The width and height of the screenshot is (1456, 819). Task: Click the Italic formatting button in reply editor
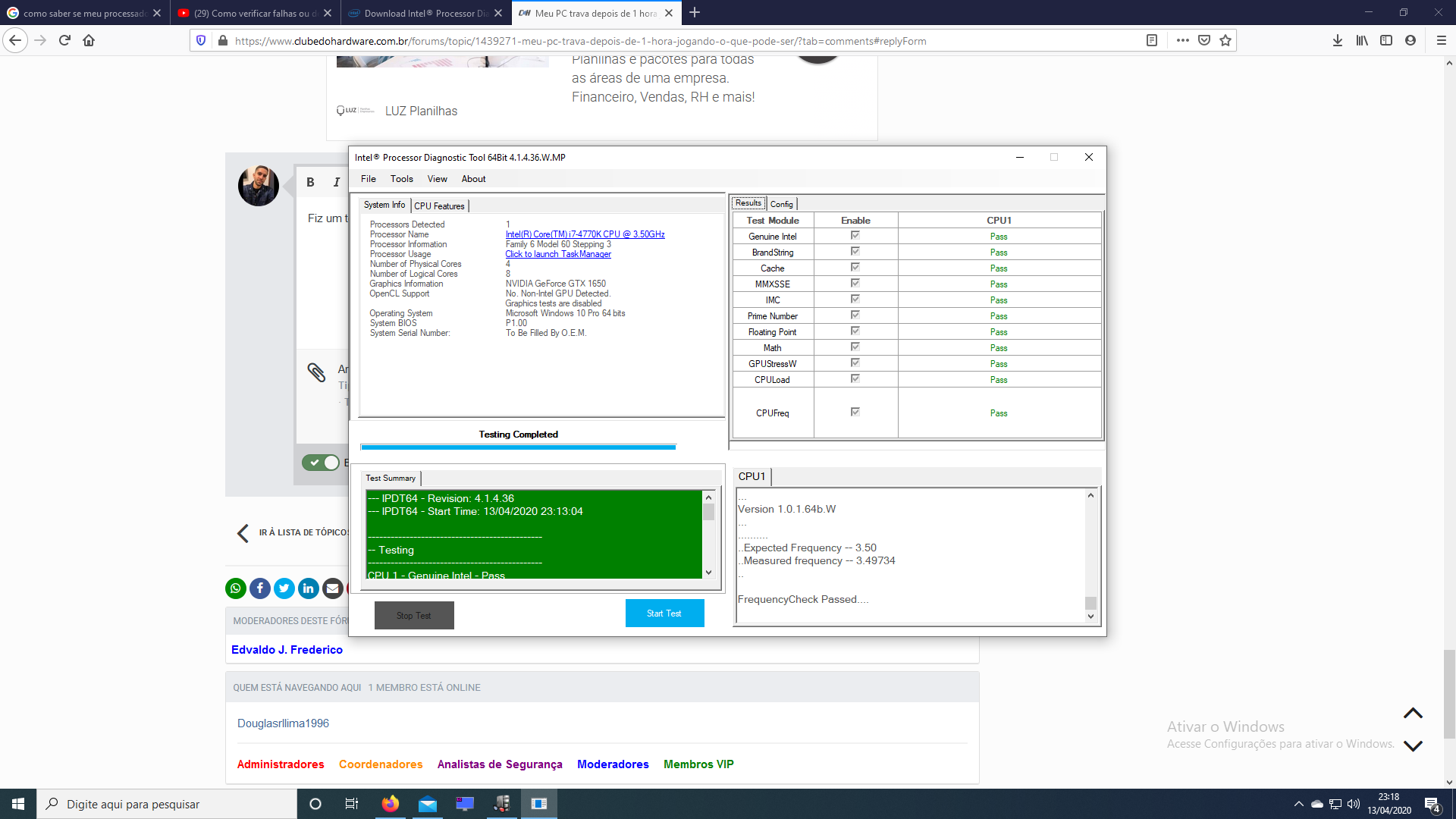tap(337, 182)
